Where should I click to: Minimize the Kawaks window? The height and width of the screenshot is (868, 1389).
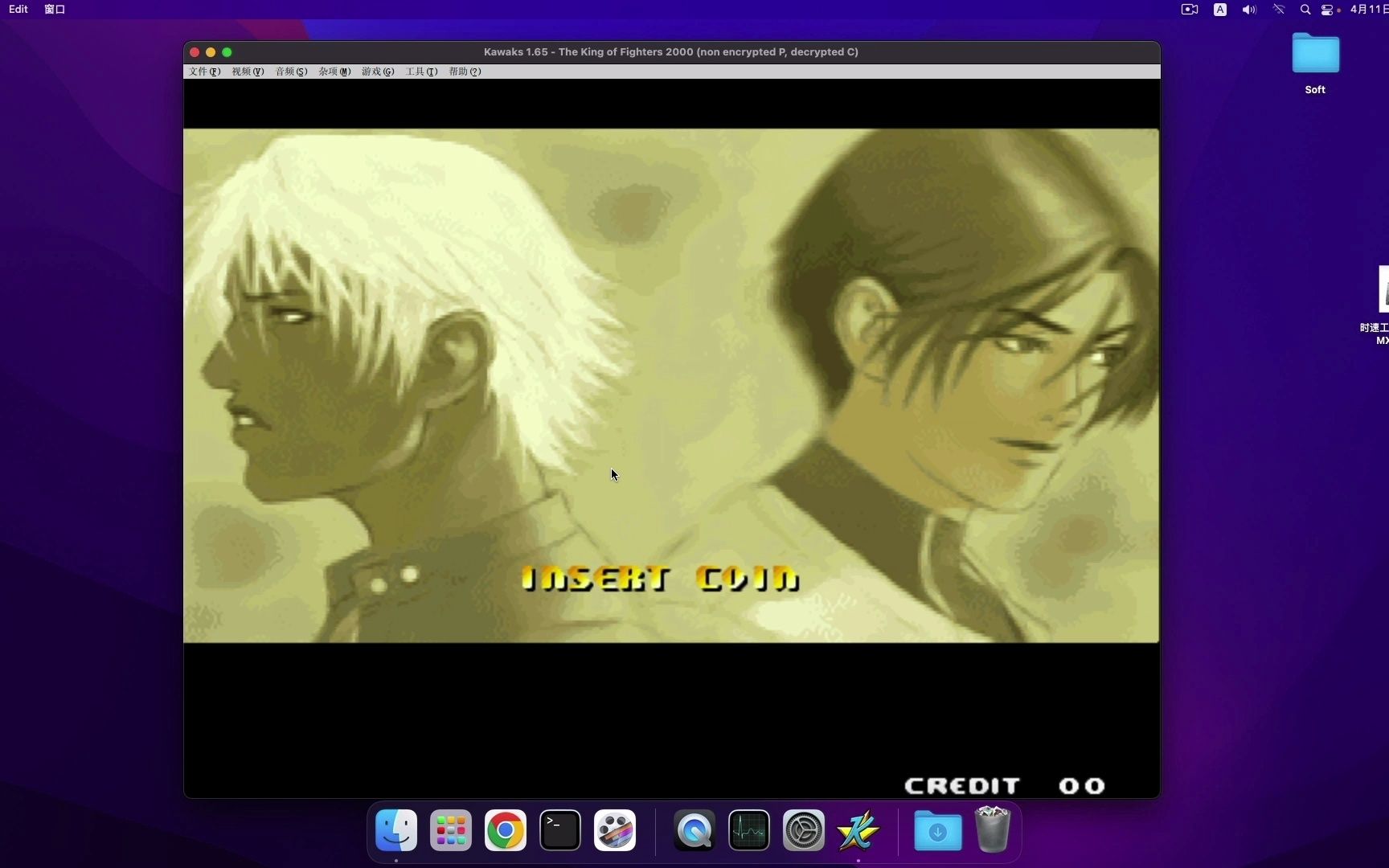pos(211,52)
